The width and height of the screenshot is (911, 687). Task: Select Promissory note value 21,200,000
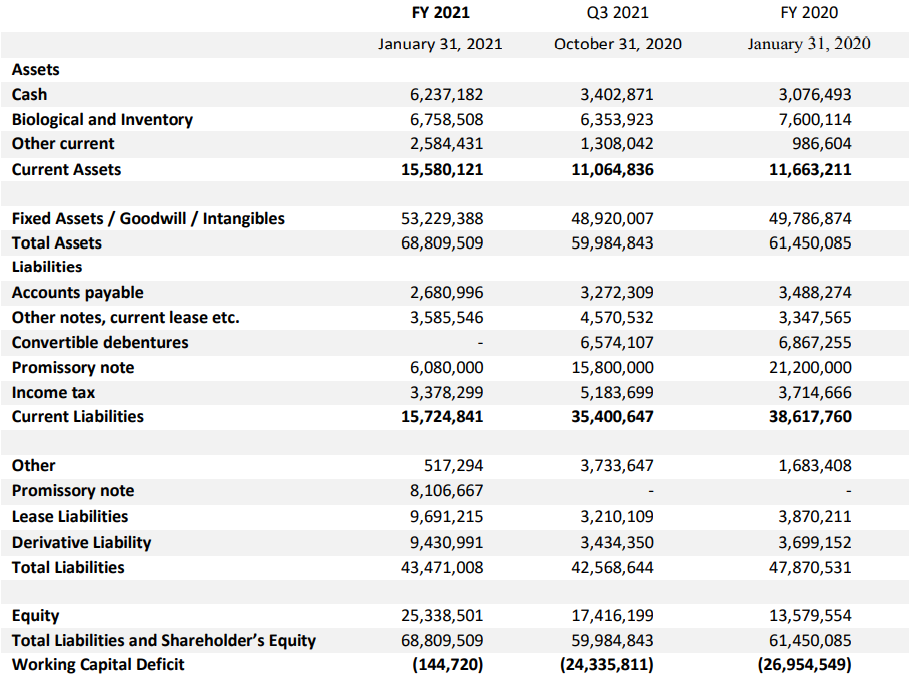810,367
